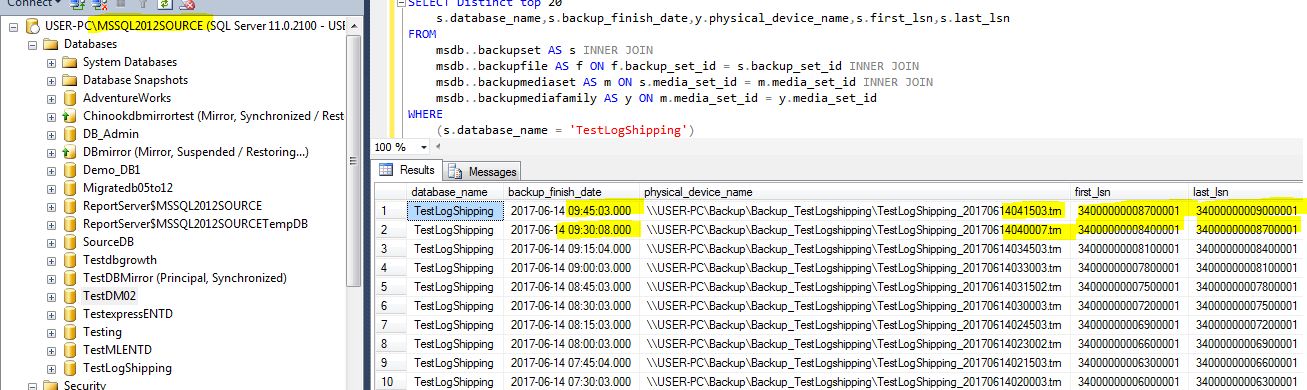Collapse the Databases folder node

tap(32, 45)
